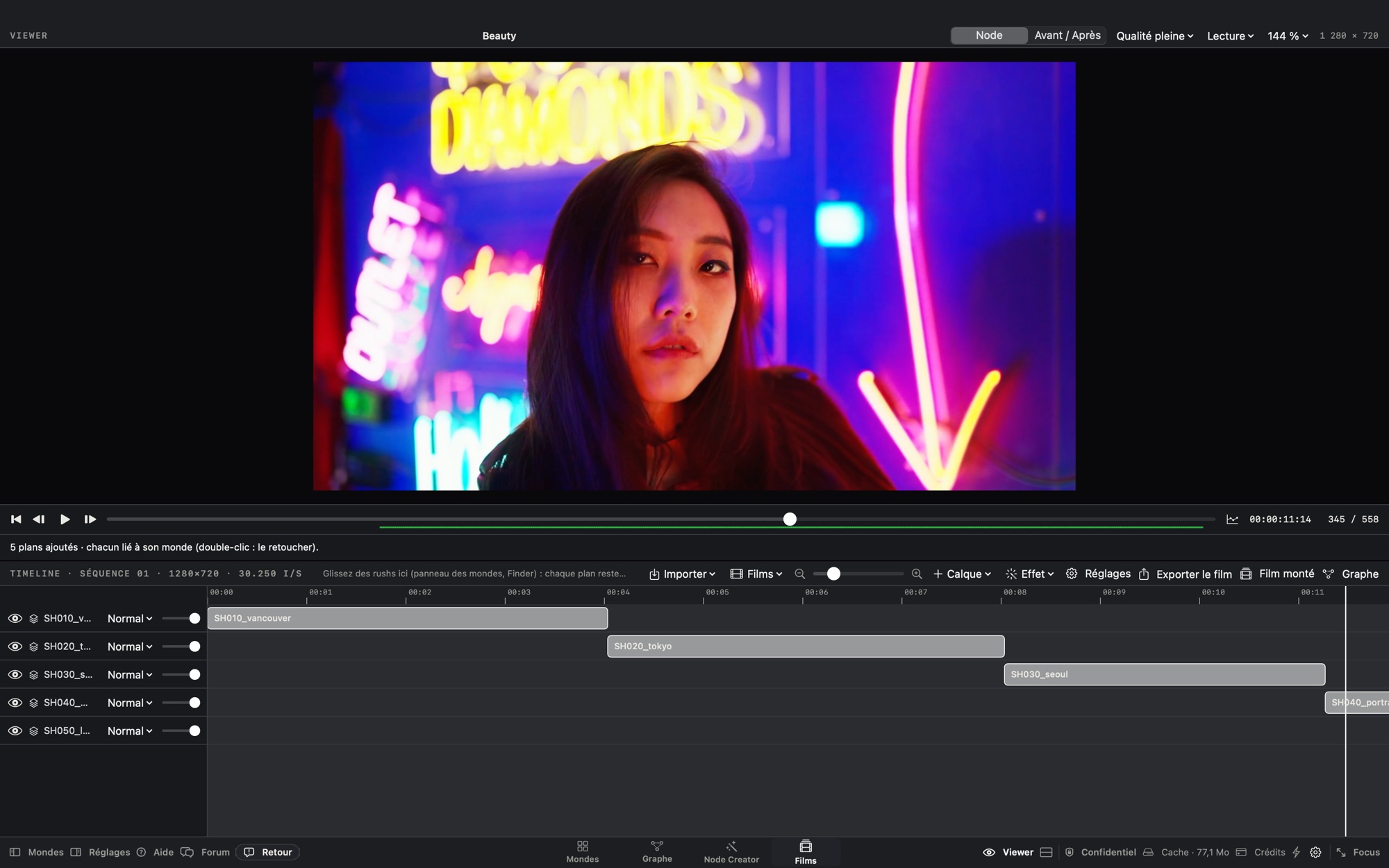This screenshot has height=868, width=1389.
Task: Open the Mondes tab in bottom center
Action: pyautogui.click(x=582, y=852)
